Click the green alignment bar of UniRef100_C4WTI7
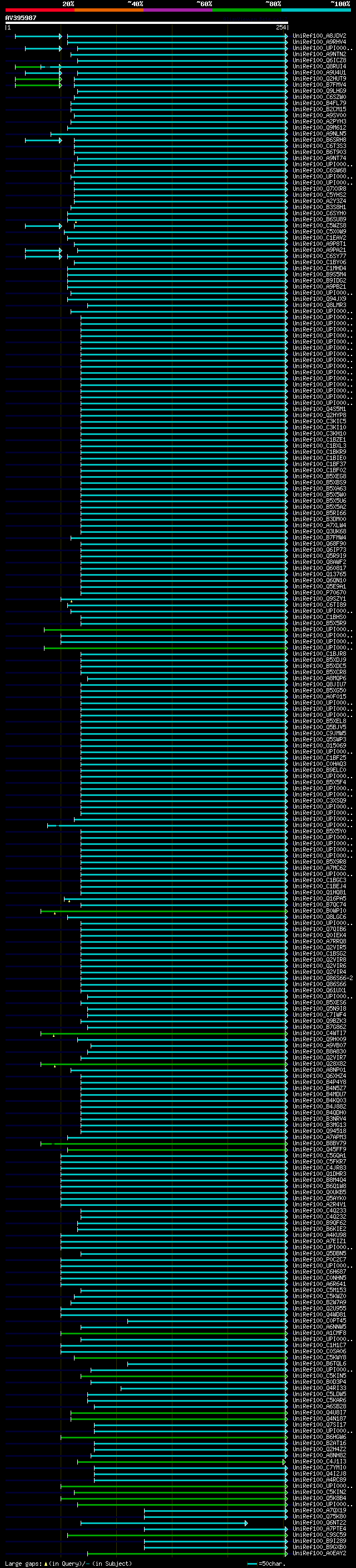The image size is (356, 1568). click(x=164, y=1033)
